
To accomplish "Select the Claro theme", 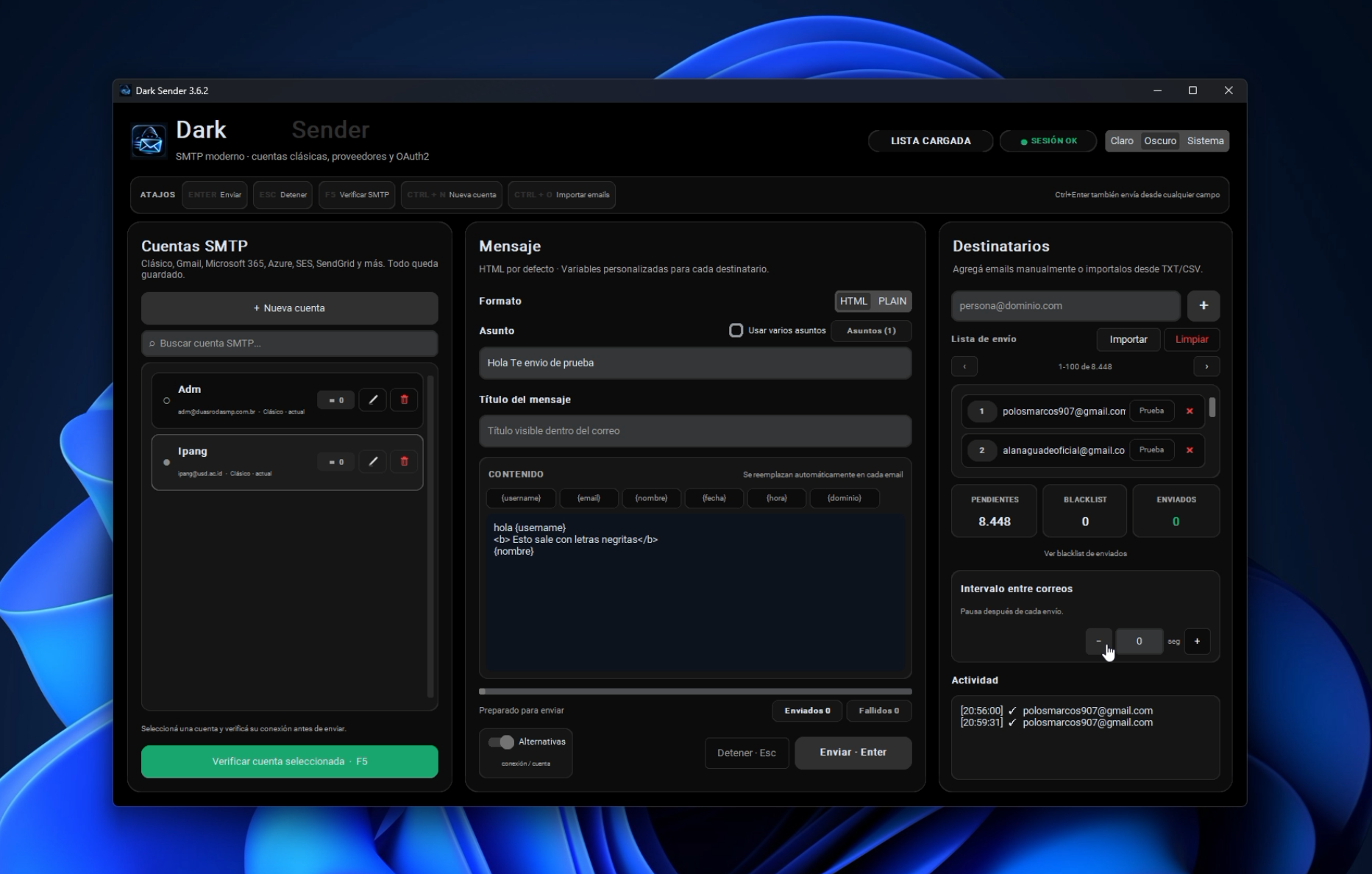I will click(x=1122, y=141).
